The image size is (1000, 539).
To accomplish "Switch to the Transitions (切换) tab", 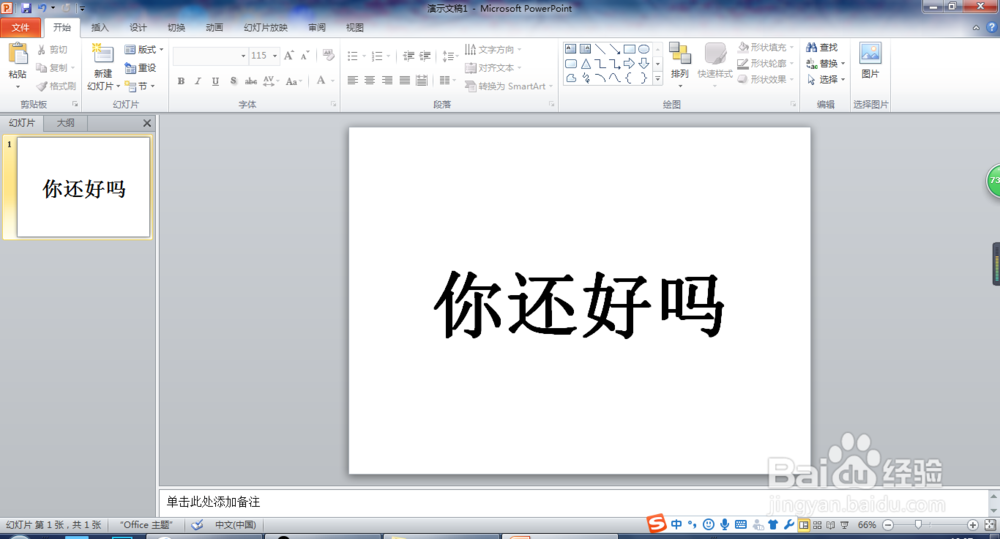I will 176,27.
